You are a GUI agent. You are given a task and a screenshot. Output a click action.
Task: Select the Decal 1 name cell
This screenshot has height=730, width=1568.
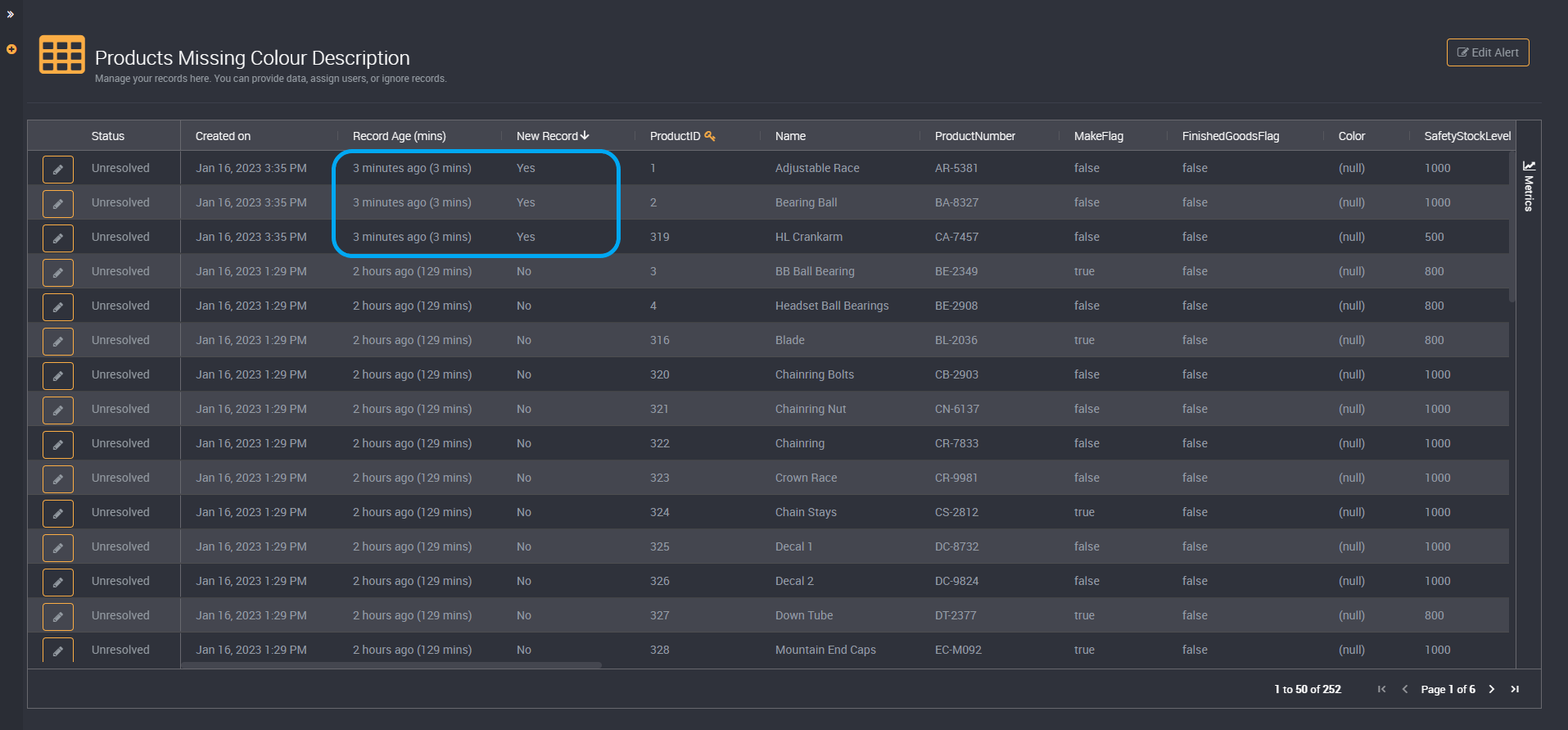[x=793, y=546]
